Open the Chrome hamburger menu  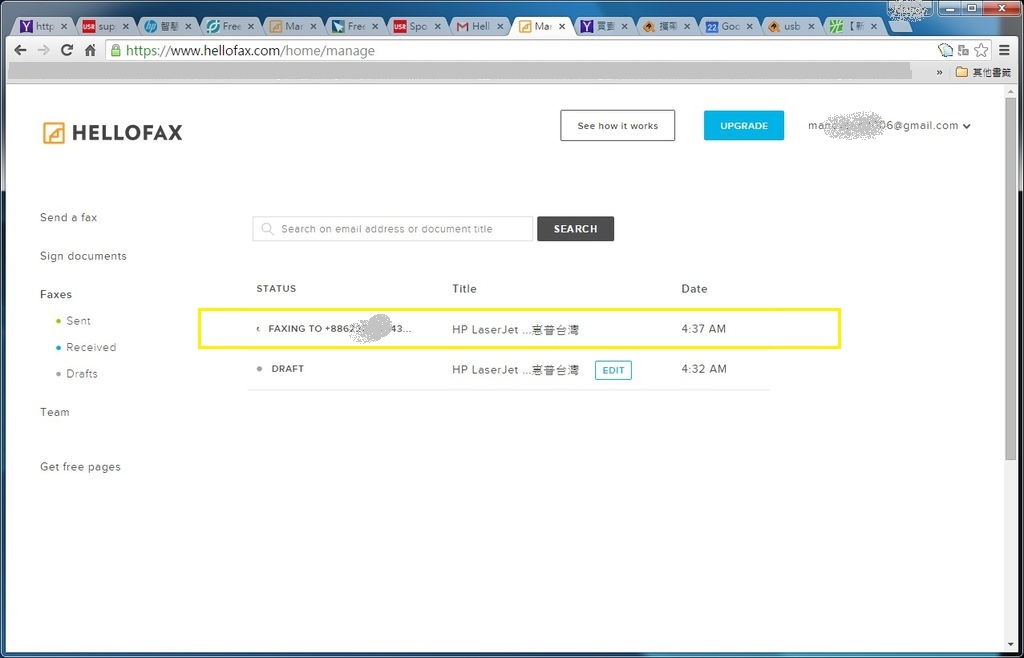pyautogui.click(x=1004, y=50)
